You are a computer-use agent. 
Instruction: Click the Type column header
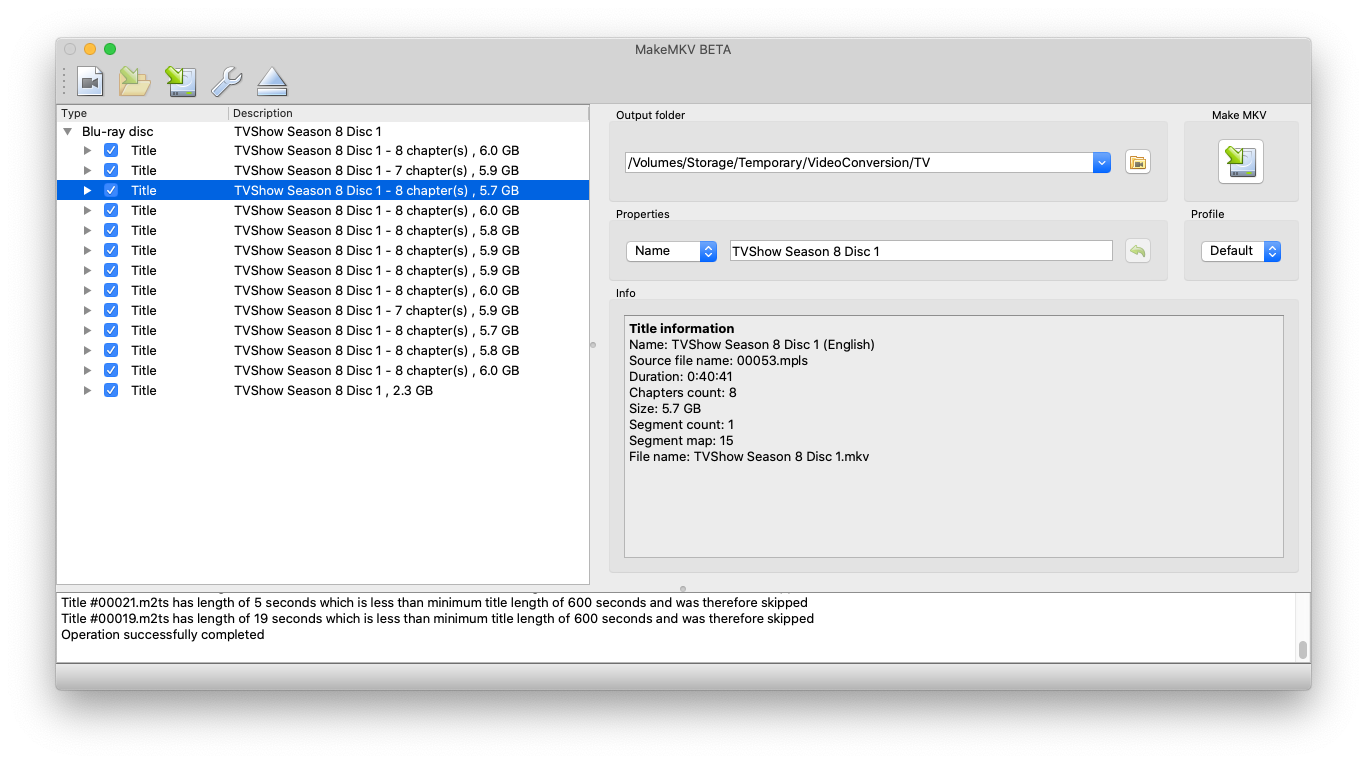[x=142, y=113]
